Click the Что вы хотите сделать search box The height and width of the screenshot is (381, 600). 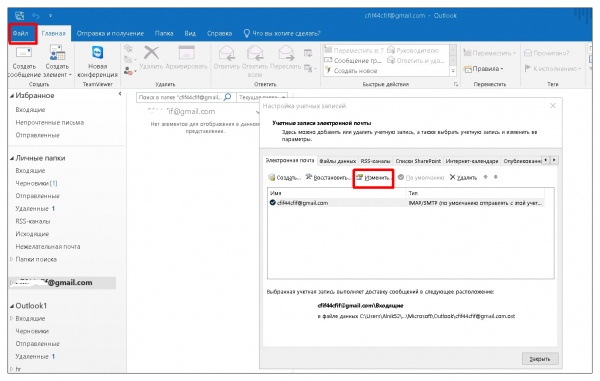(282, 33)
